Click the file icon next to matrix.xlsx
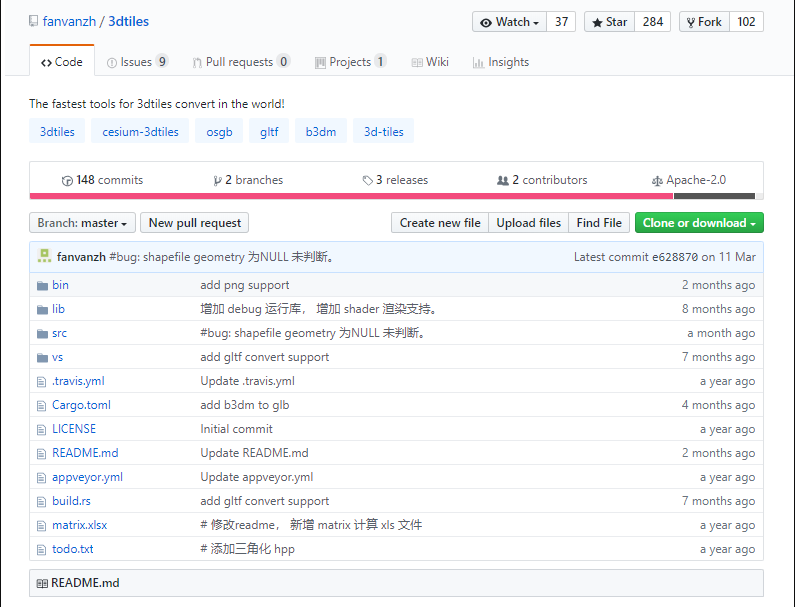This screenshot has width=795, height=607. click(42, 525)
